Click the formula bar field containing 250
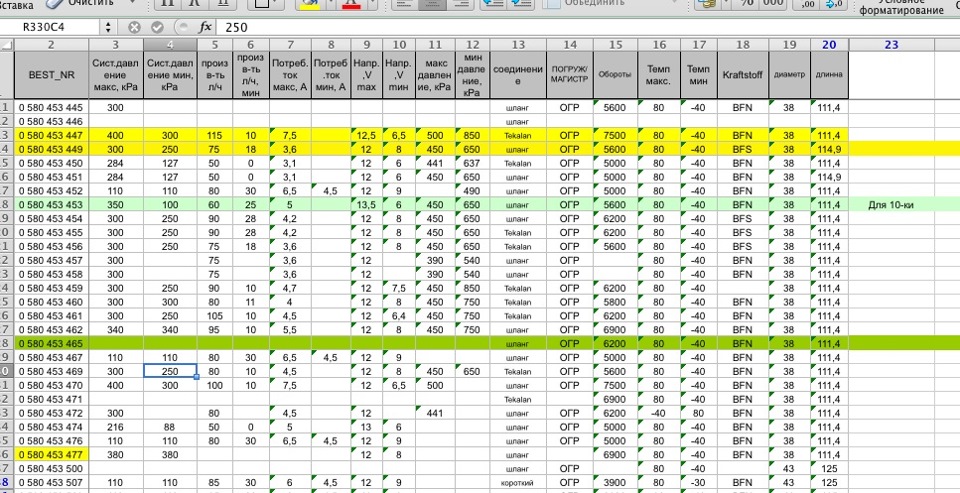This screenshot has width=960, height=493. point(588,28)
